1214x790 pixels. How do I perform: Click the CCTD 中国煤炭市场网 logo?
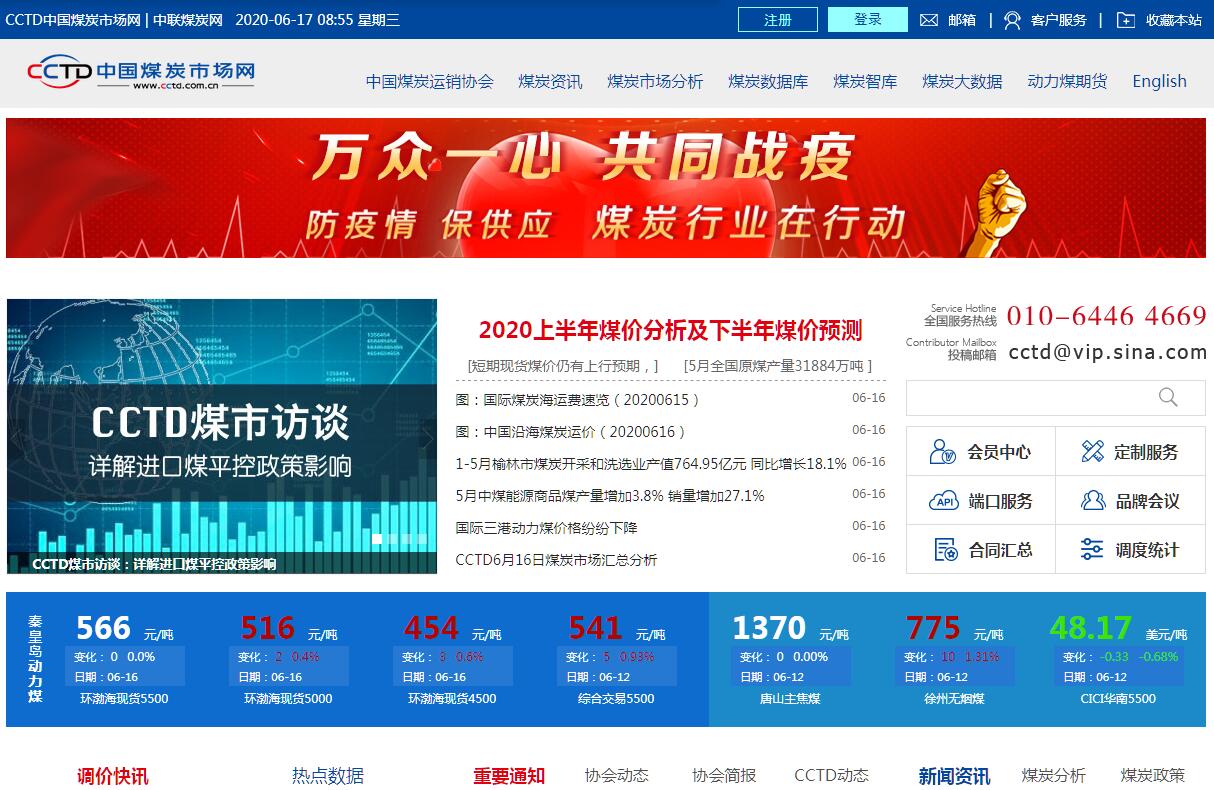pyautogui.click(x=141, y=72)
